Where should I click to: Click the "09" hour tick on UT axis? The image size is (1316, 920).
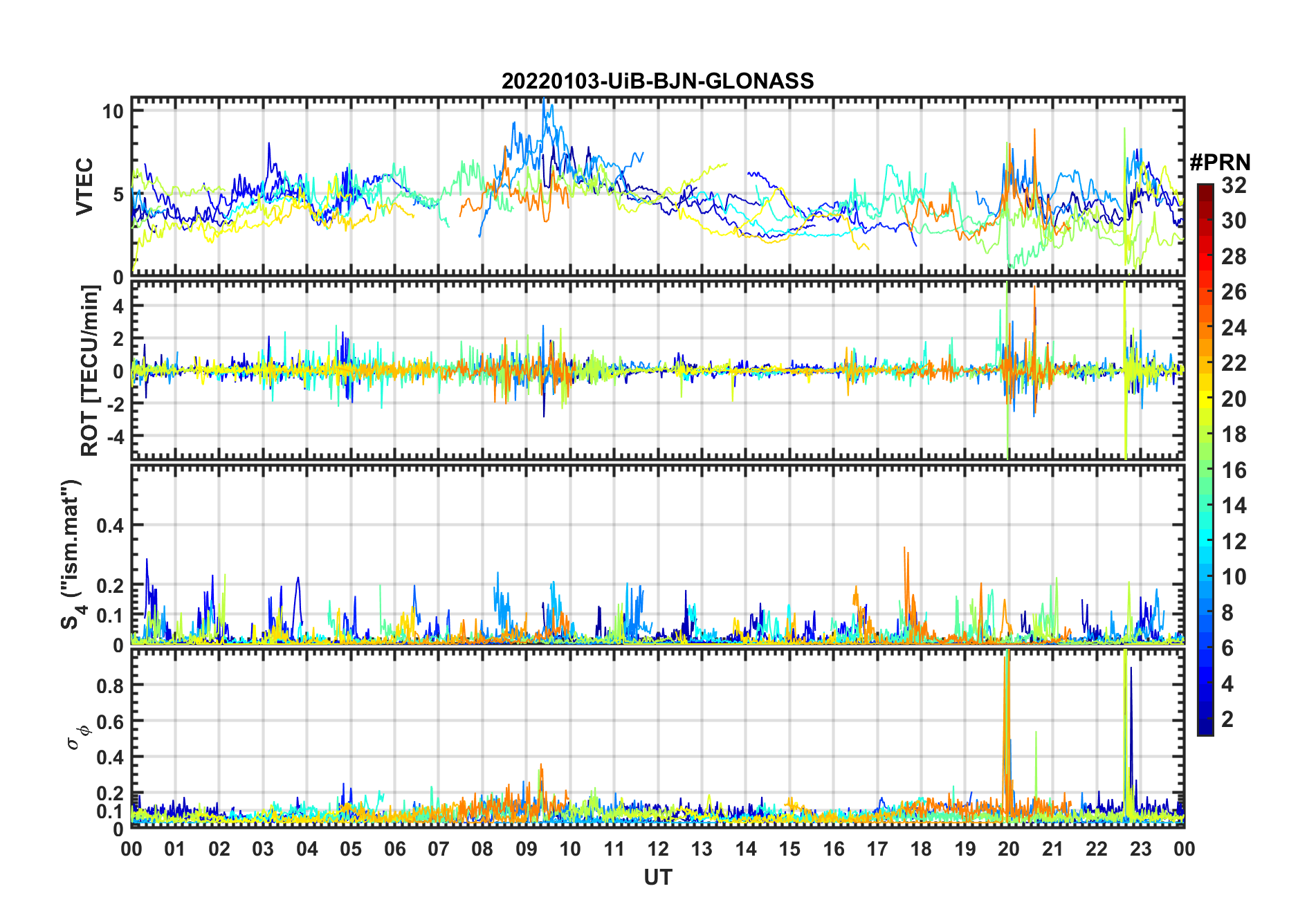point(526,849)
